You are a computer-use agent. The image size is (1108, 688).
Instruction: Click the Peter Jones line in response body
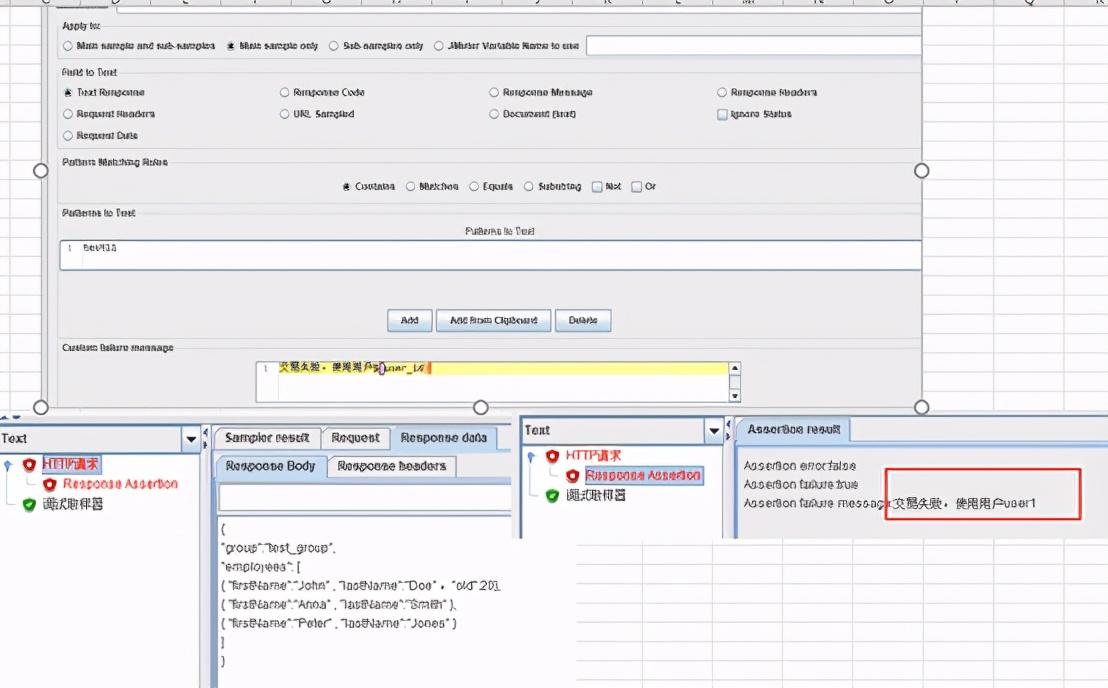[x=338, y=624]
